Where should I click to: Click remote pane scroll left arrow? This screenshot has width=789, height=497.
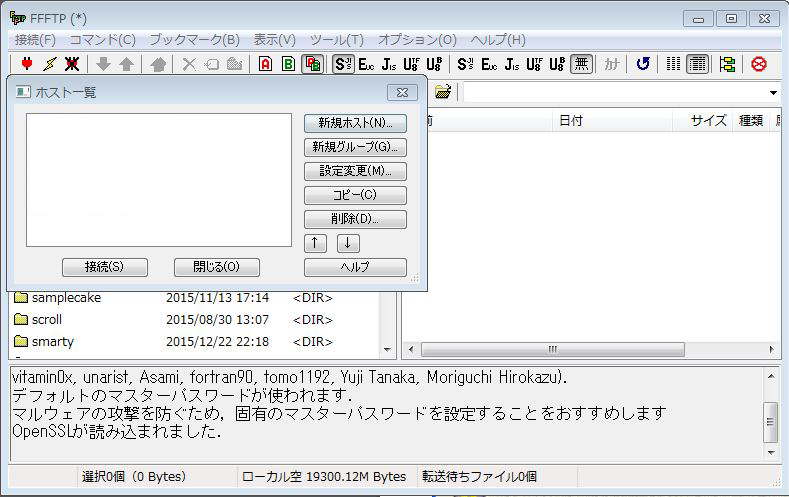click(x=411, y=349)
